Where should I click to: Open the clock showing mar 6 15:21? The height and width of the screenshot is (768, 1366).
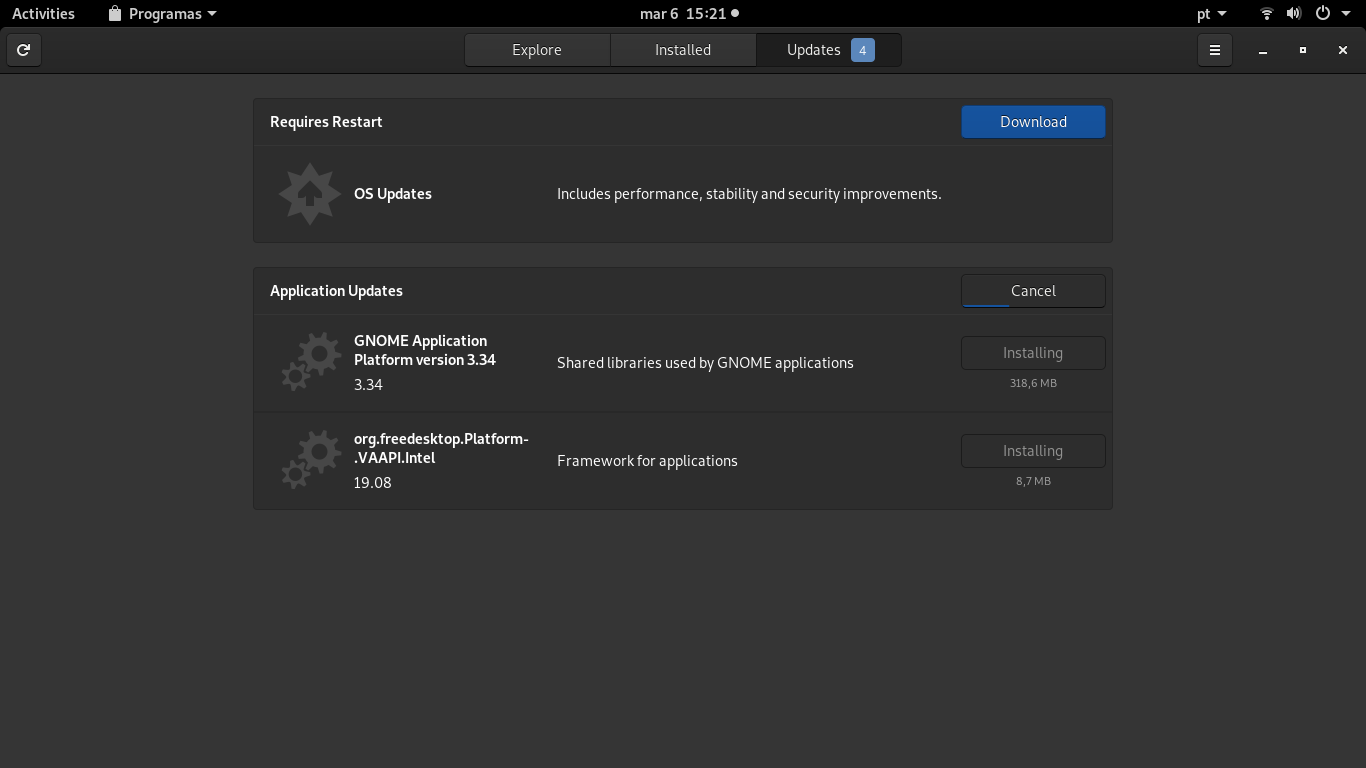click(689, 14)
